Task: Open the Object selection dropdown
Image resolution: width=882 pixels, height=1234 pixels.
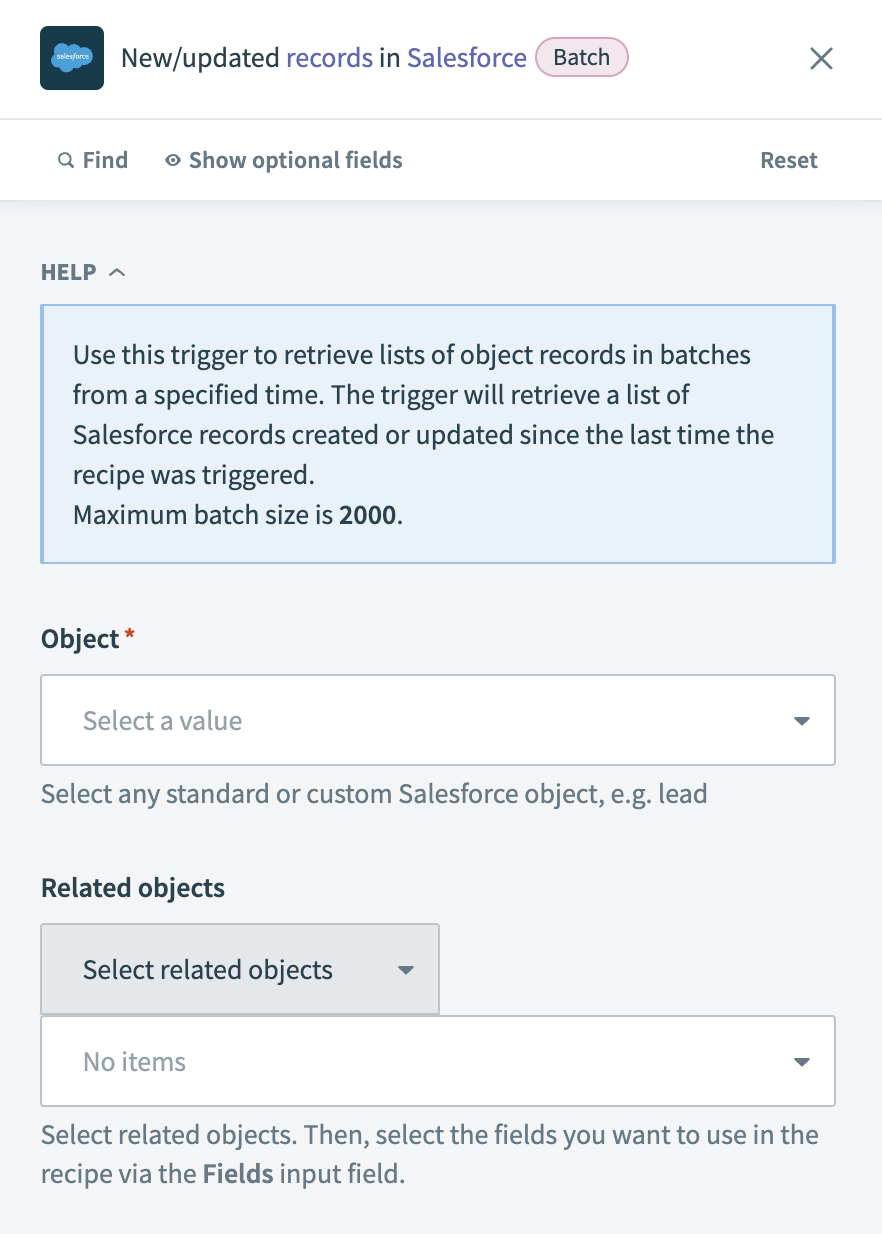Action: point(438,720)
